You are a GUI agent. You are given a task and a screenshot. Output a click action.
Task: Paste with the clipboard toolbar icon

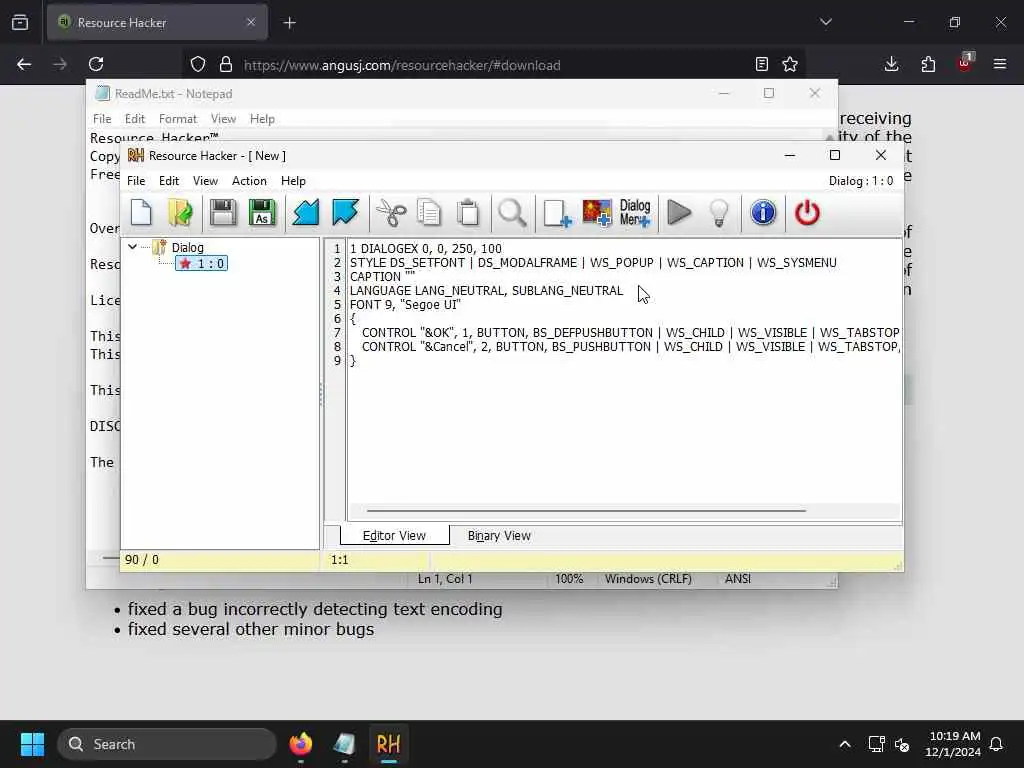[x=468, y=213]
